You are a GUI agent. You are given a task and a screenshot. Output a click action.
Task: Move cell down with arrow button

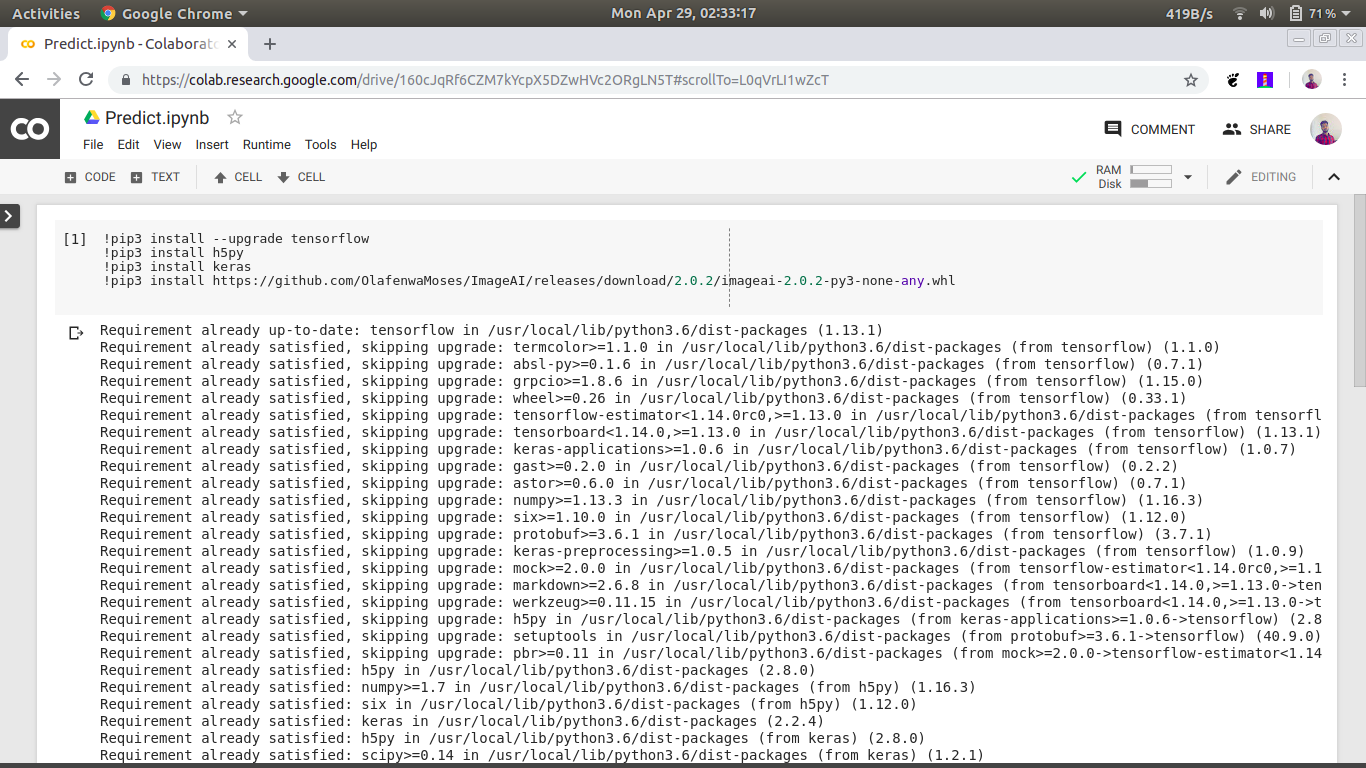coord(301,177)
